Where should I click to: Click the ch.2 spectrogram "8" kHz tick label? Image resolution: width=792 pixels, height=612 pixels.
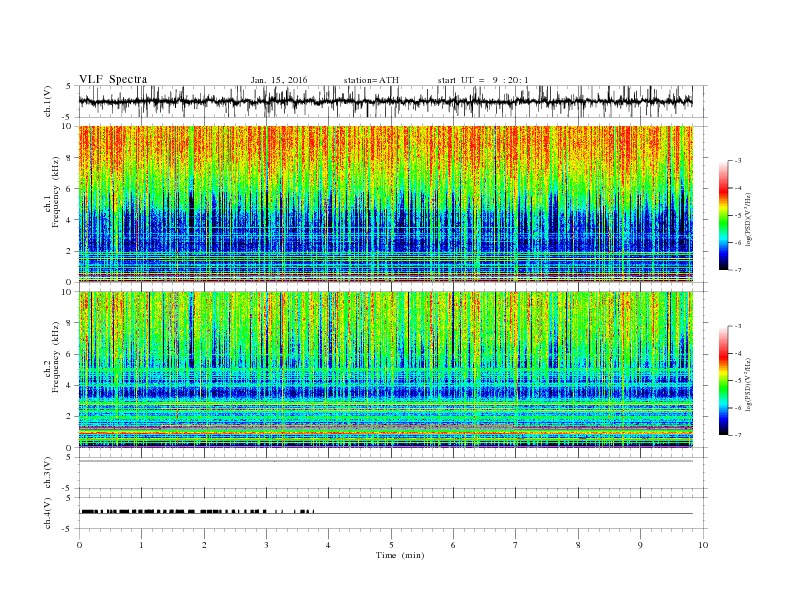(x=69, y=323)
